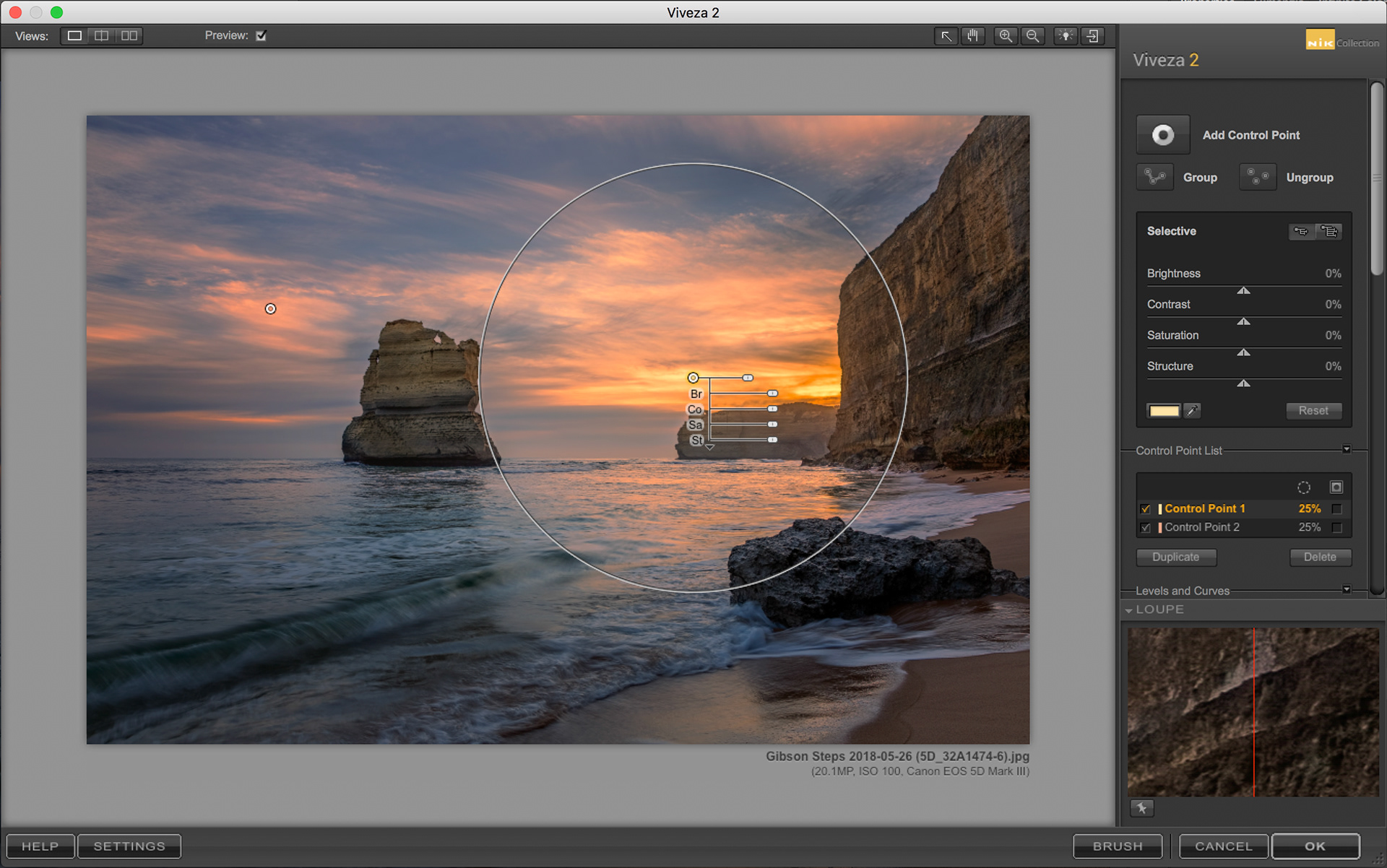The height and width of the screenshot is (868, 1387).
Task: Collapse the Control Point List section
Action: 1347,450
